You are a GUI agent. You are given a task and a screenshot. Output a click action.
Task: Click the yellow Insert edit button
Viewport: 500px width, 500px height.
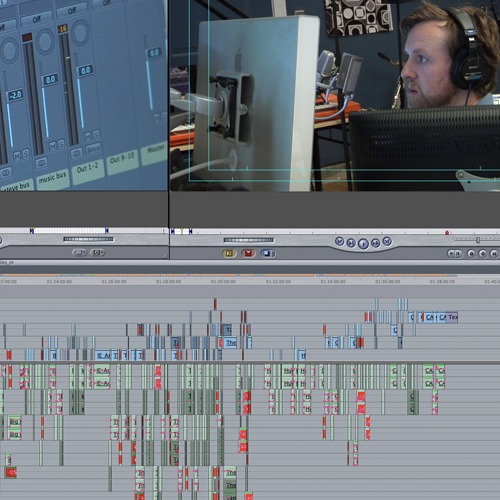(x=230, y=253)
